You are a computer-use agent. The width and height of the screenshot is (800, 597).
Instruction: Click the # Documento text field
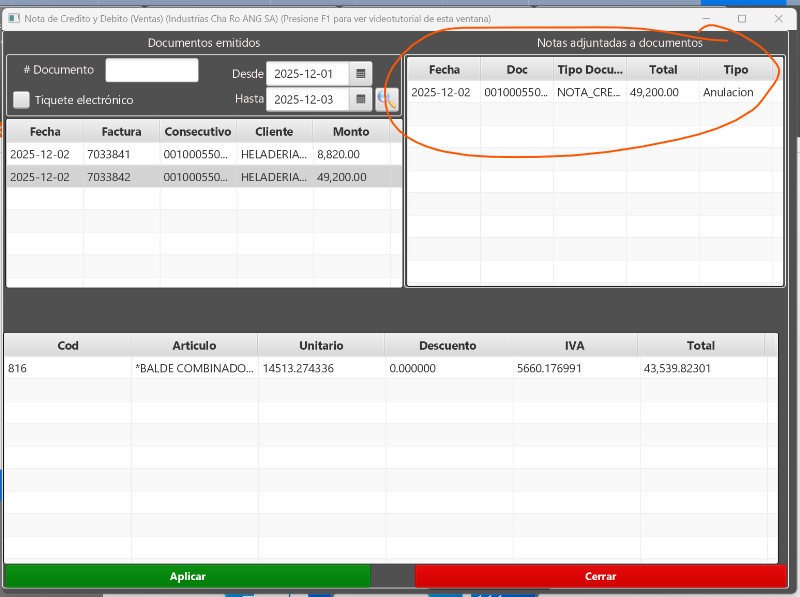[x=152, y=70]
